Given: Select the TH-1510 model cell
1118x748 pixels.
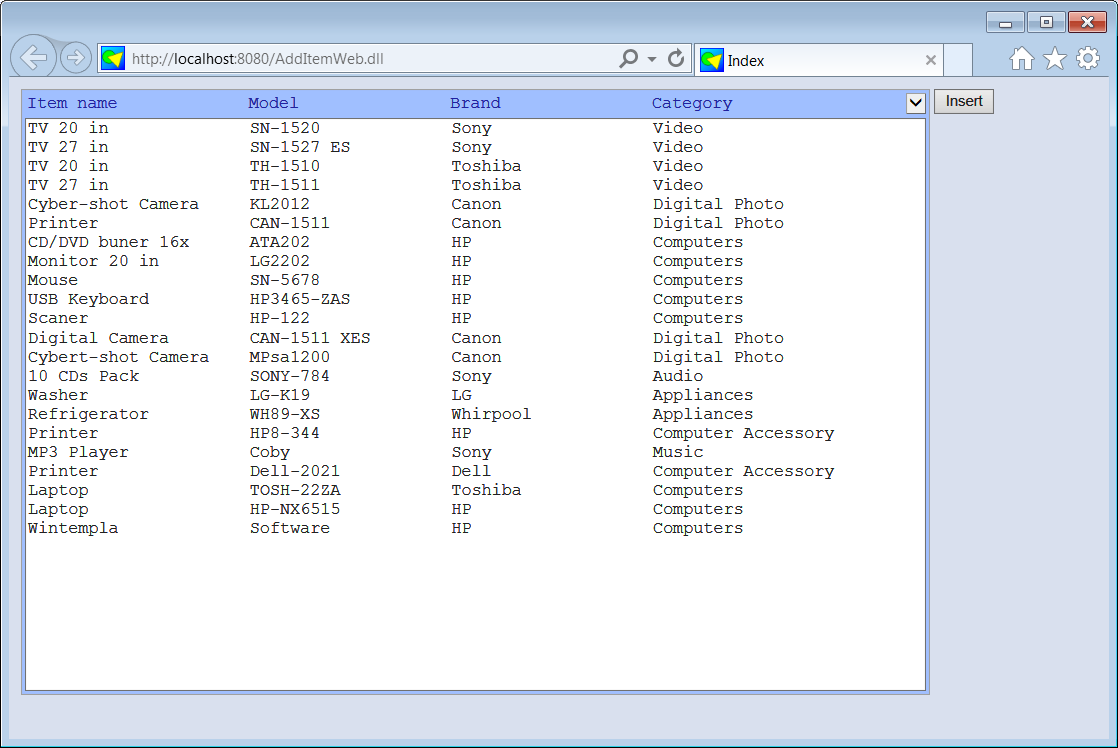Looking at the screenshot, I should coord(284,166).
